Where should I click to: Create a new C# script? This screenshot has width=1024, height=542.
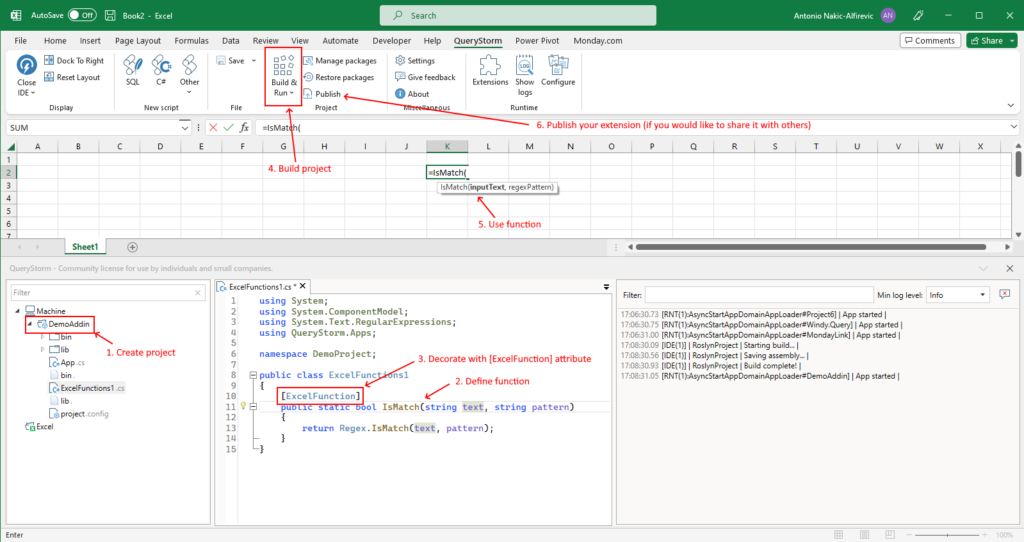[x=160, y=71]
